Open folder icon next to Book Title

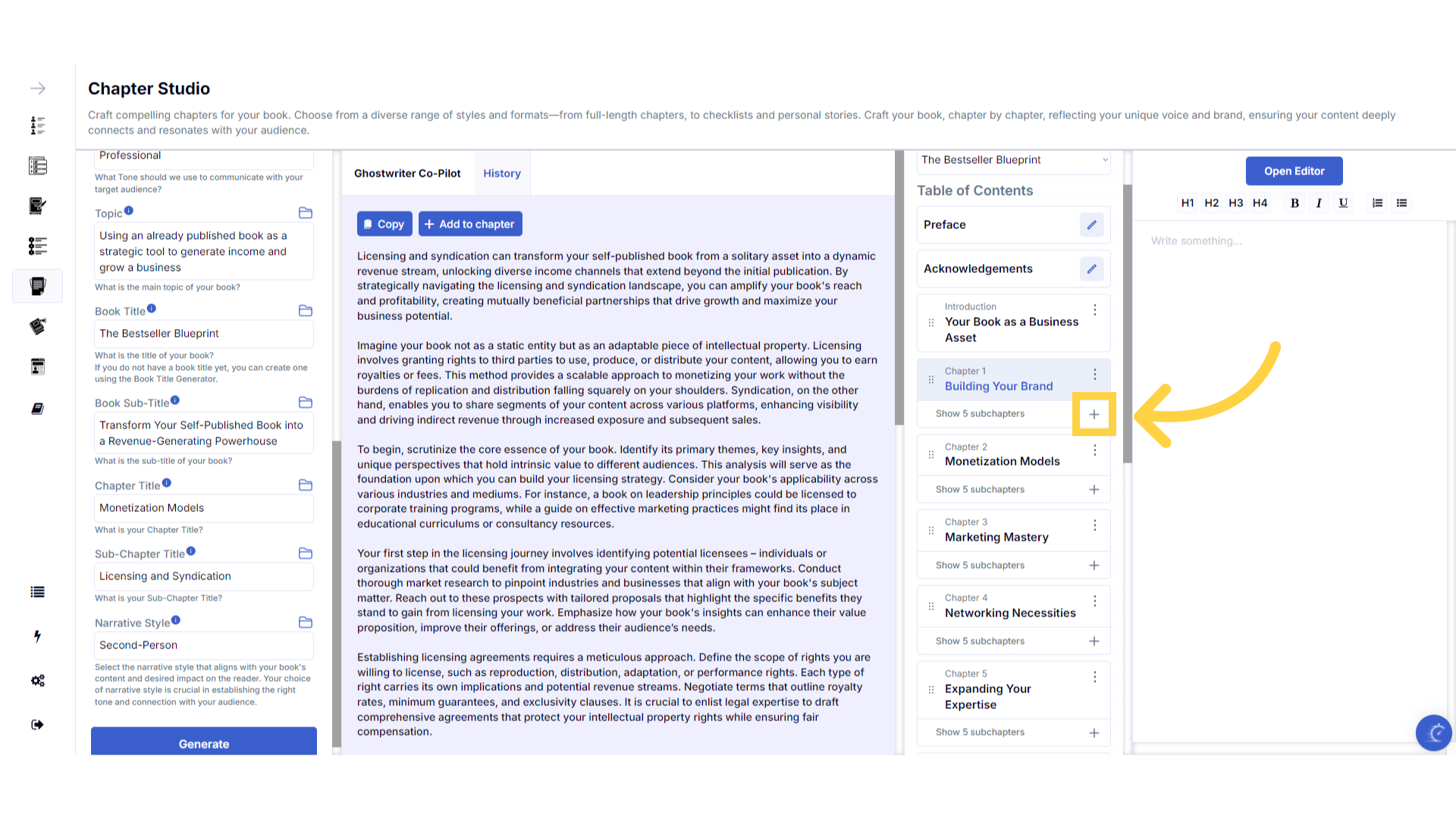(x=306, y=311)
